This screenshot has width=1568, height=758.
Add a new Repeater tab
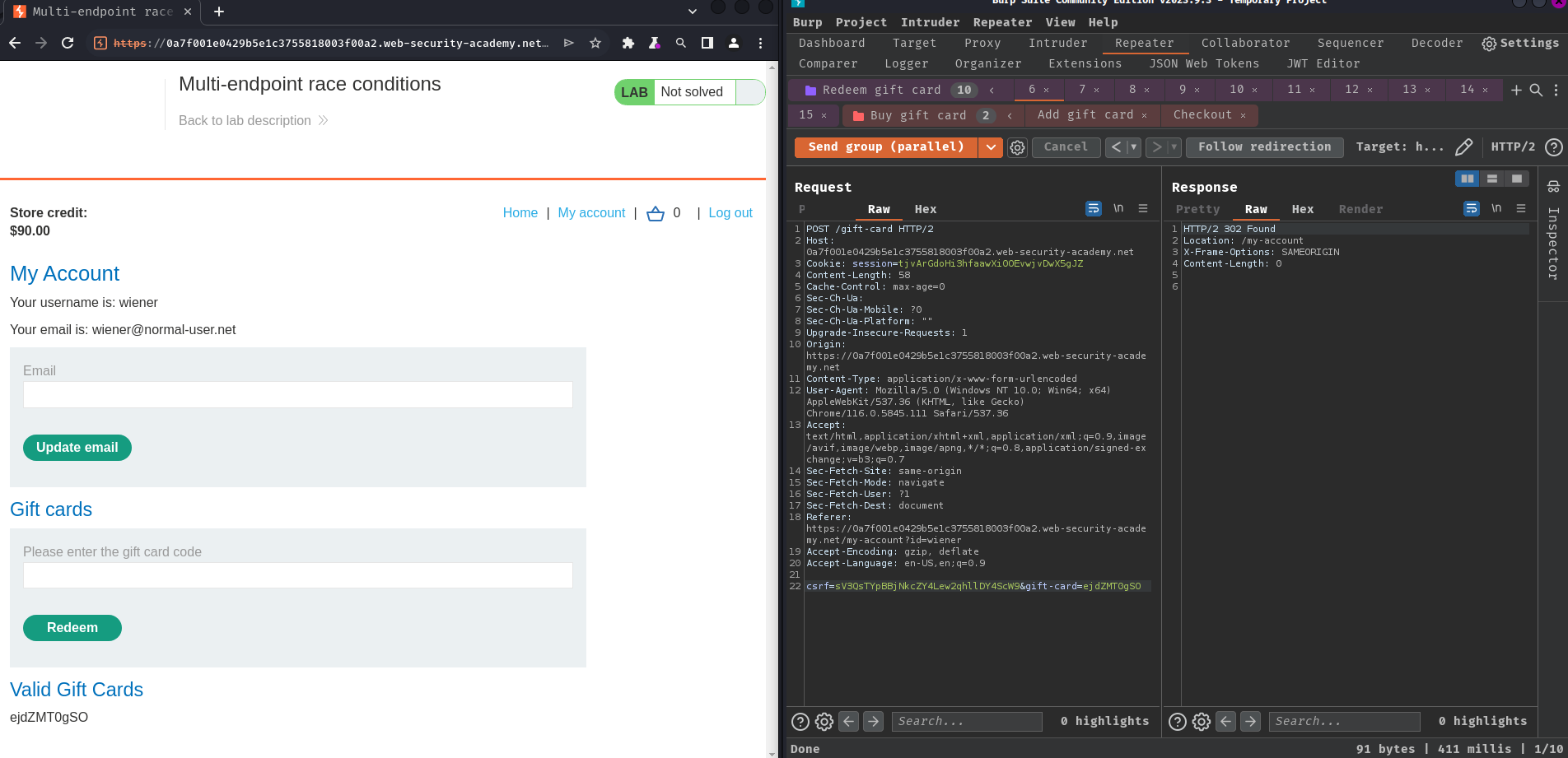tap(1516, 90)
